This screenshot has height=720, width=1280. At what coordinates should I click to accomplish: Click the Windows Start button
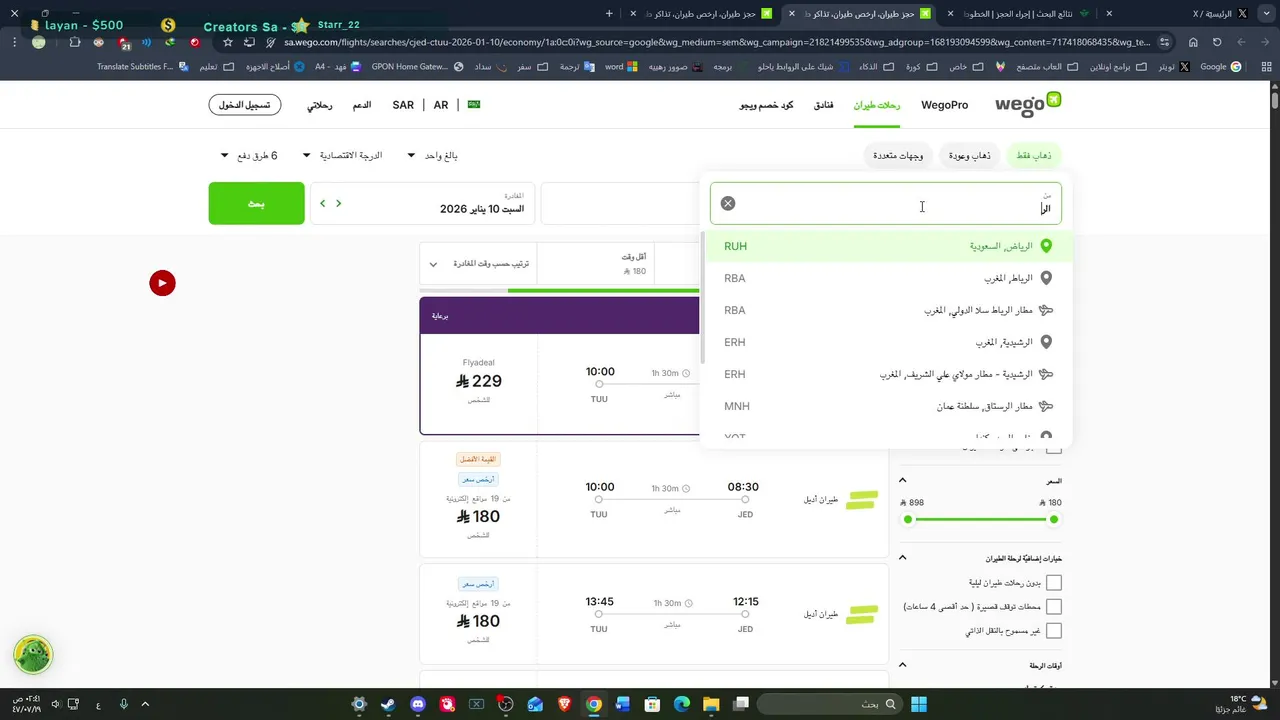[919, 704]
